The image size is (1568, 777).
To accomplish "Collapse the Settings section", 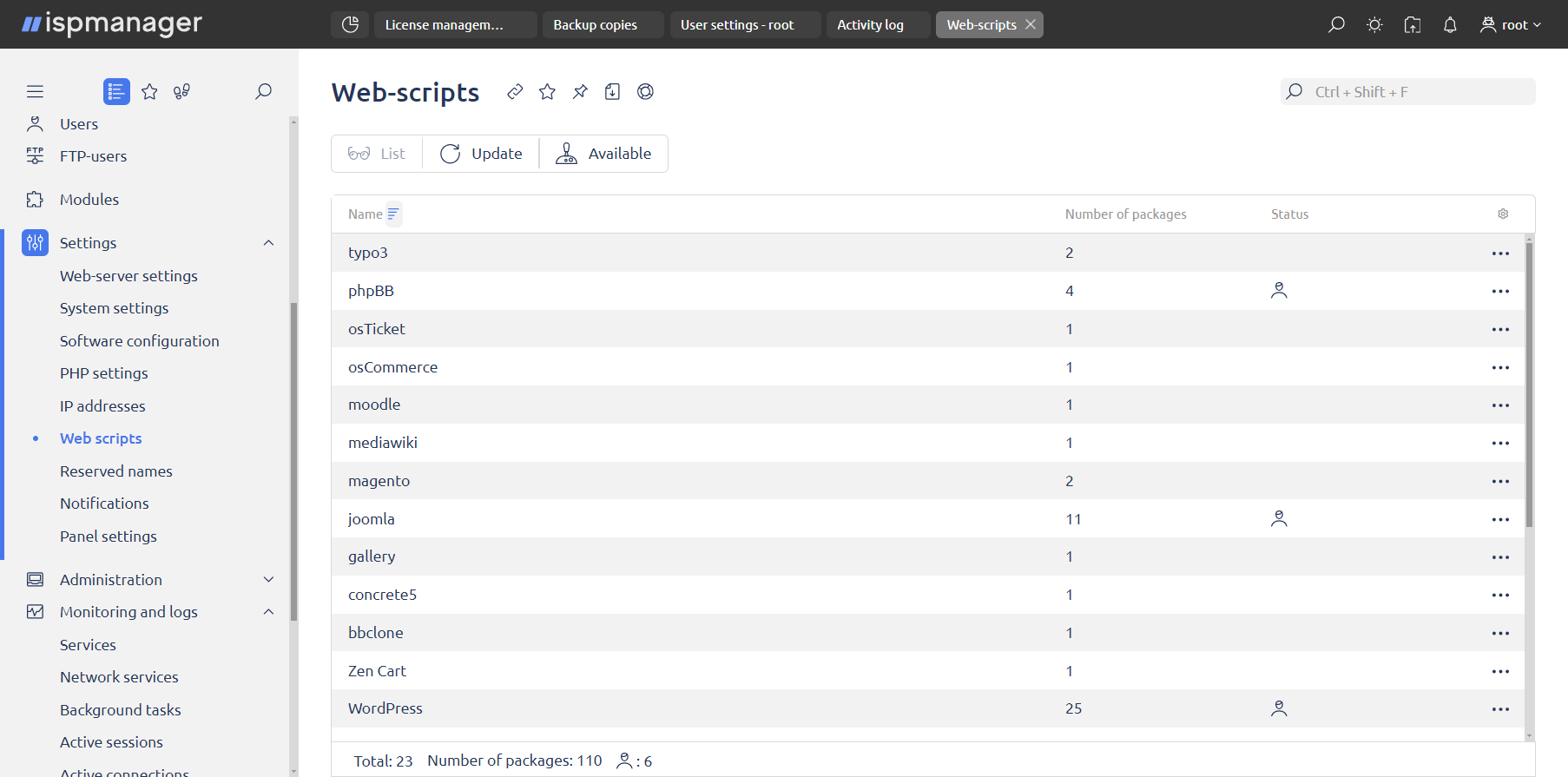I will [x=268, y=243].
